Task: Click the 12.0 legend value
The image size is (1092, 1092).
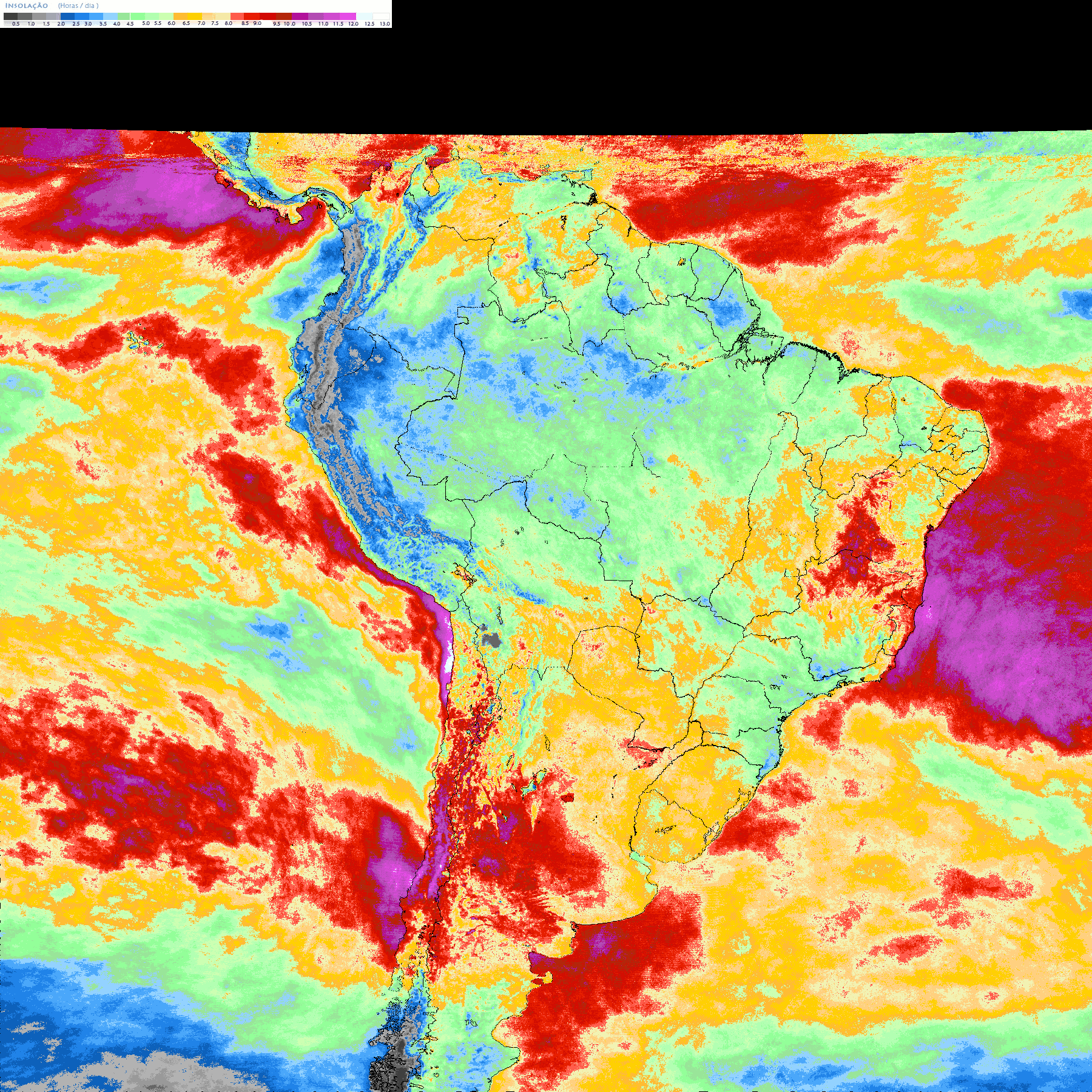Action: pos(353,24)
